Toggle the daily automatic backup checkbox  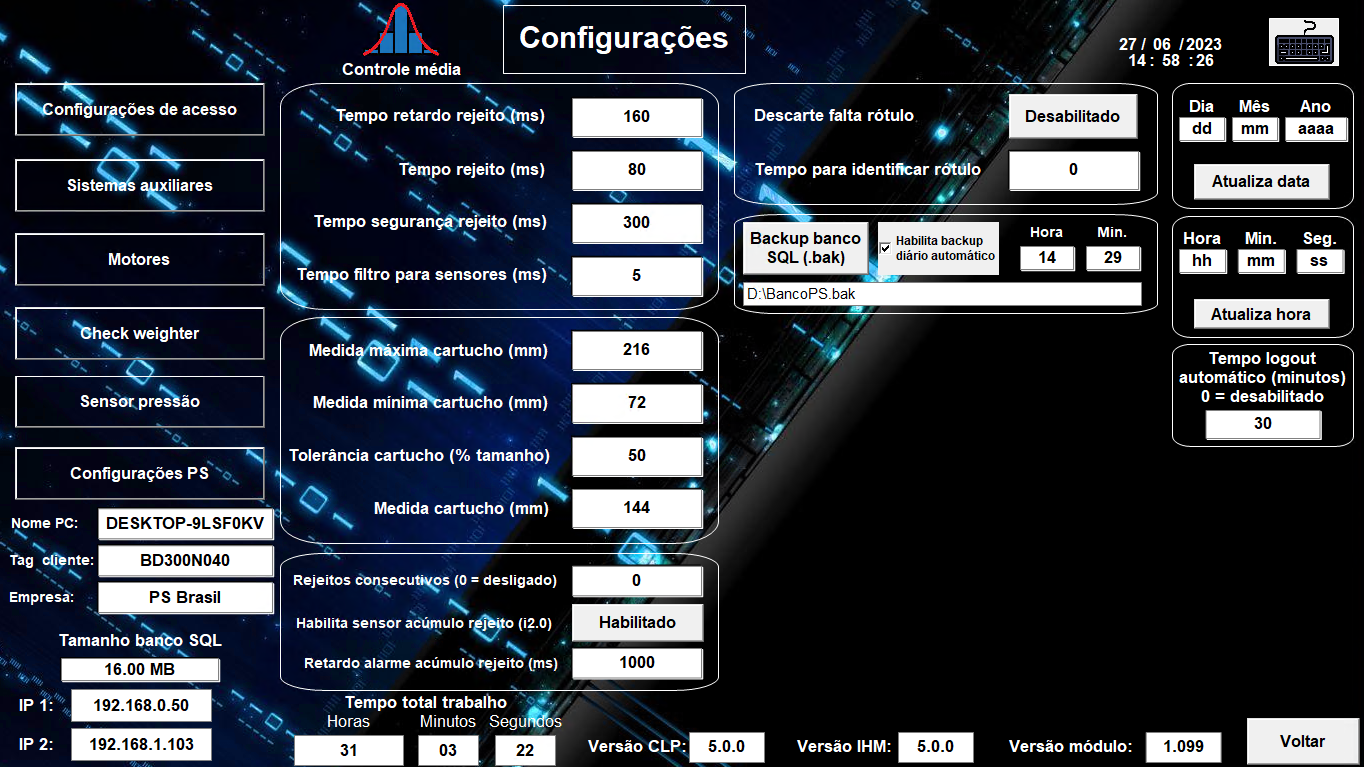[x=885, y=248]
